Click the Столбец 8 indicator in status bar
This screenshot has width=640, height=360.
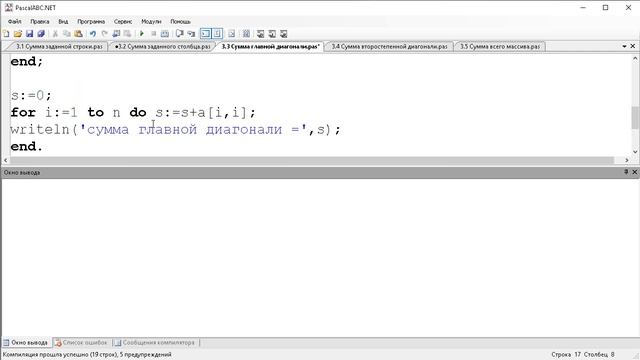599,354
